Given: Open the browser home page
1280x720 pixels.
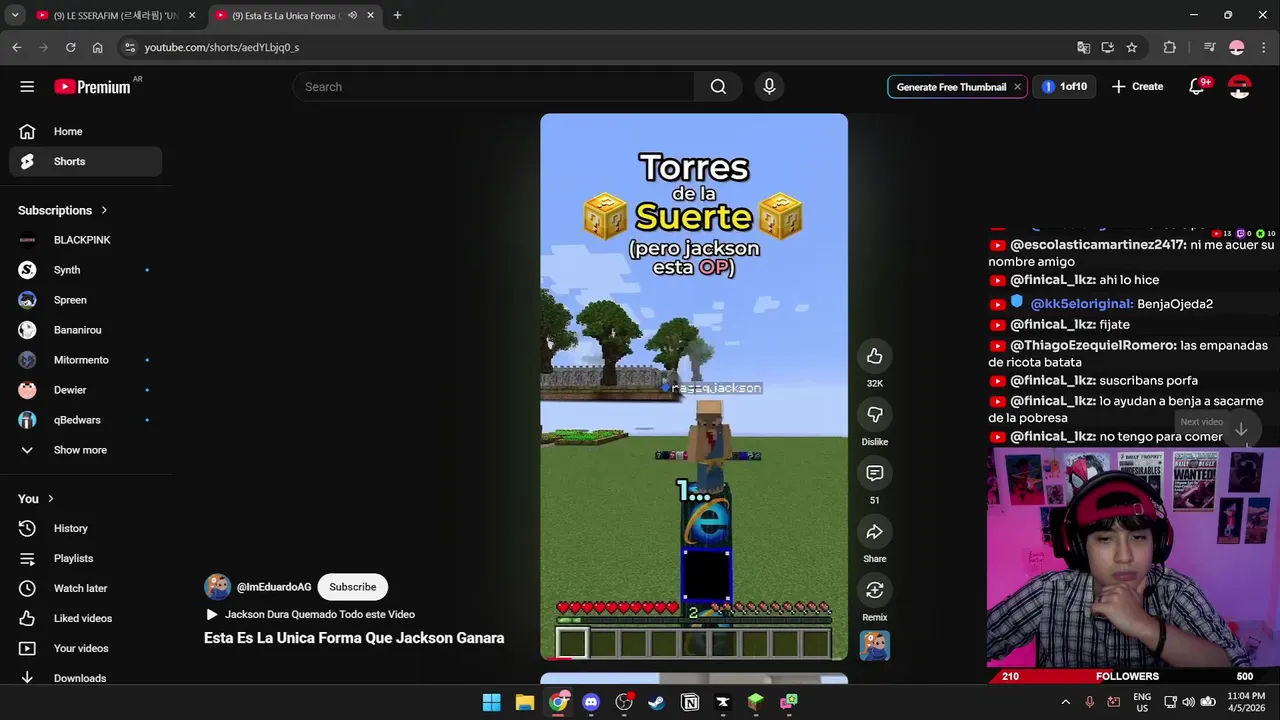Looking at the screenshot, I should (x=97, y=47).
